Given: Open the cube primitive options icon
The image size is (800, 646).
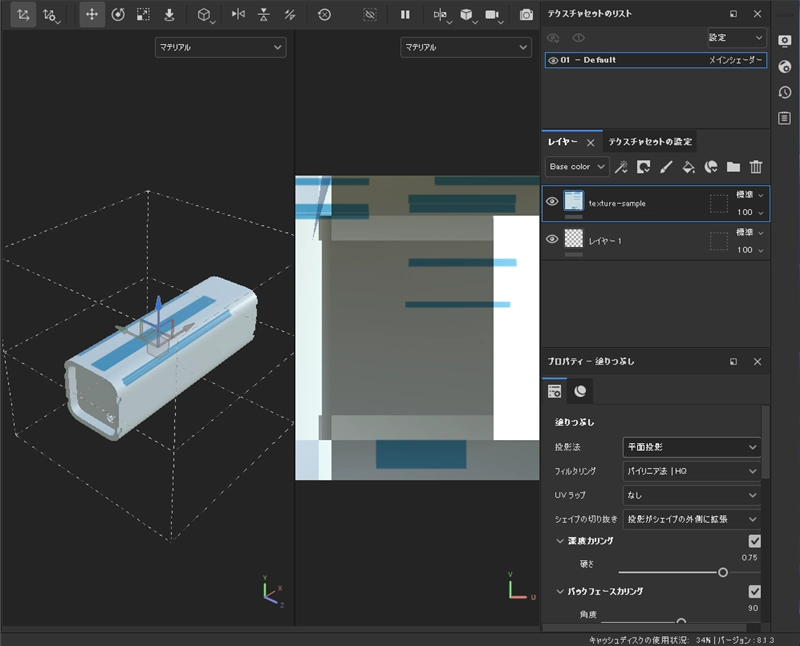Looking at the screenshot, I should [205, 15].
